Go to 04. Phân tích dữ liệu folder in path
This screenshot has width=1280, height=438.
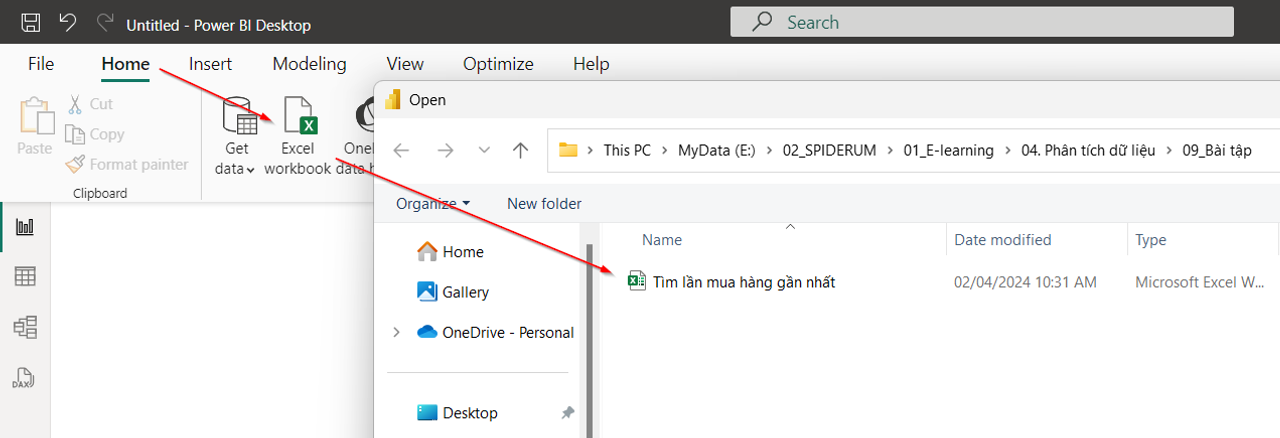1088,151
